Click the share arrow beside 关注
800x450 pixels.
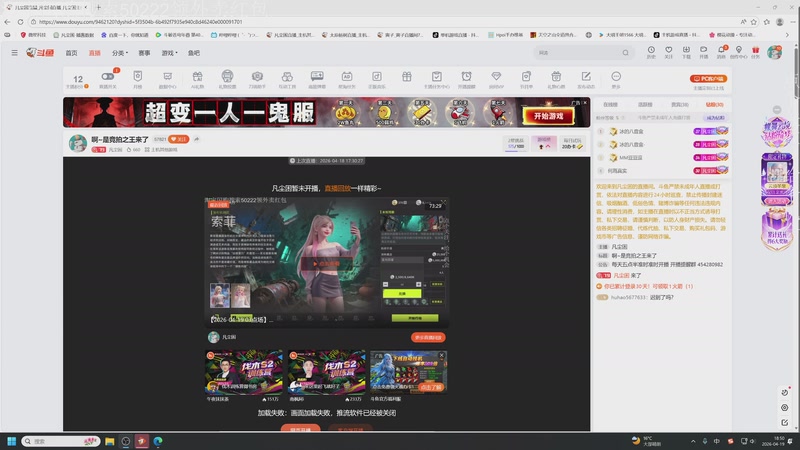(x=196, y=139)
